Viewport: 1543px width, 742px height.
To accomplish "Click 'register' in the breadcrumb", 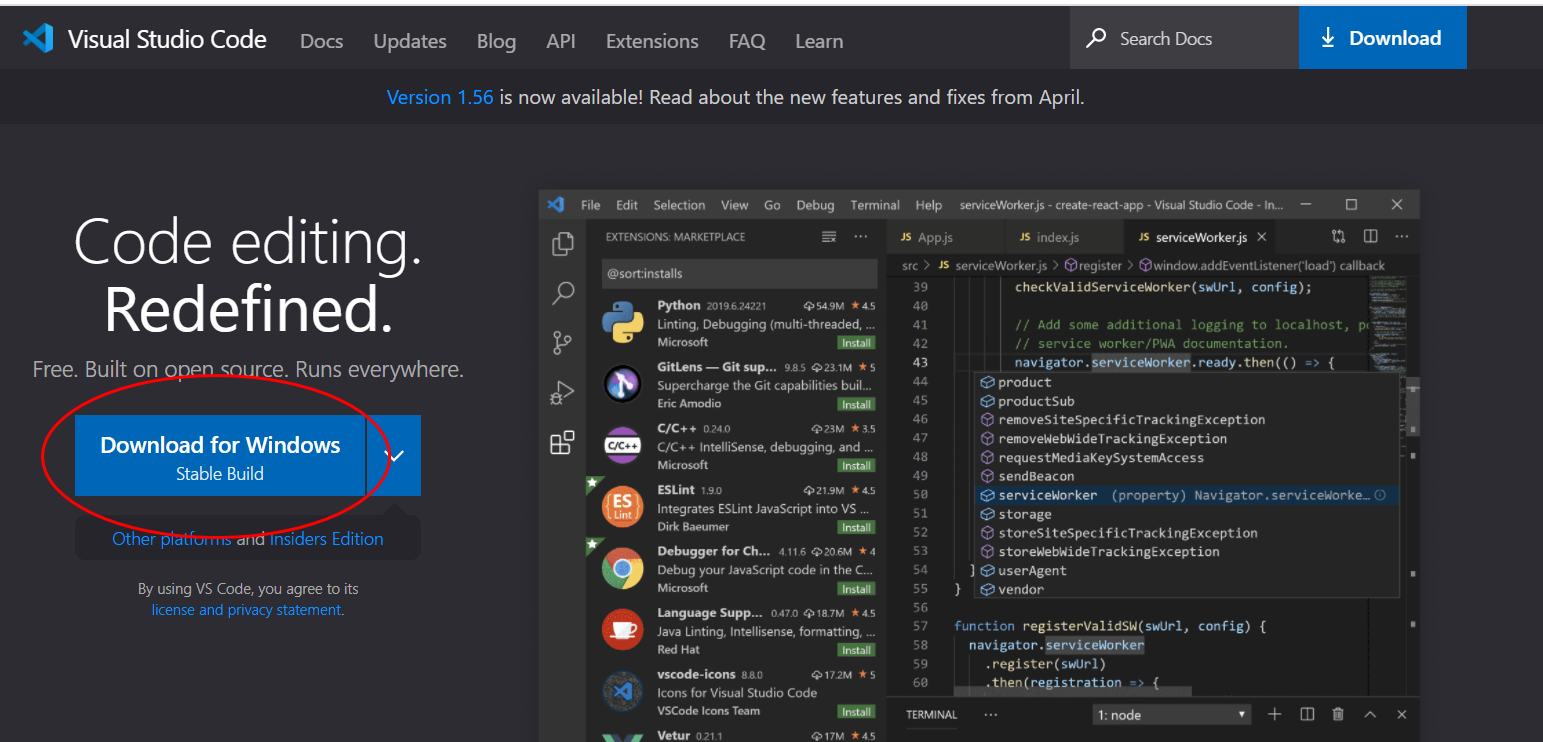I will (1100, 266).
